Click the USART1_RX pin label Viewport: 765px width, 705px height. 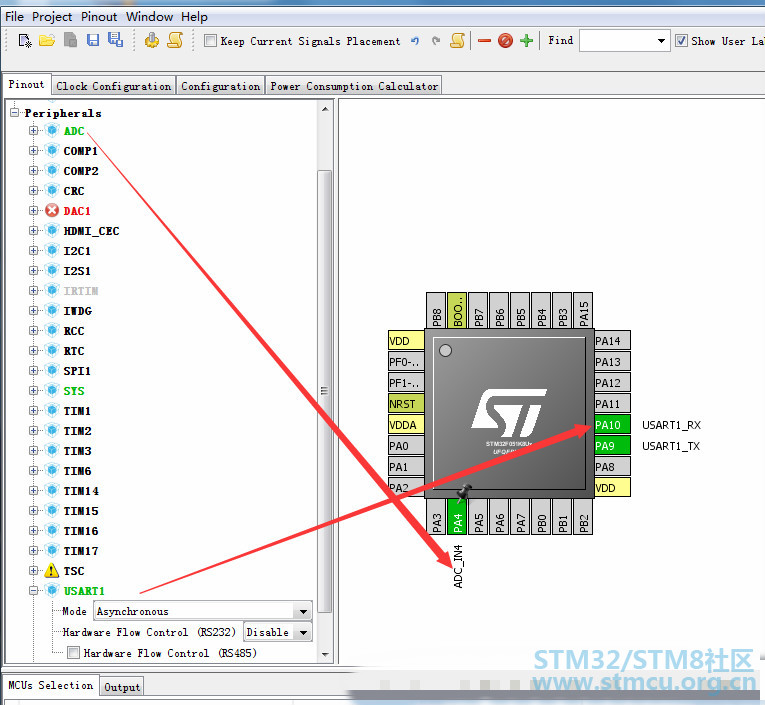pyautogui.click(x=671, y=425)
